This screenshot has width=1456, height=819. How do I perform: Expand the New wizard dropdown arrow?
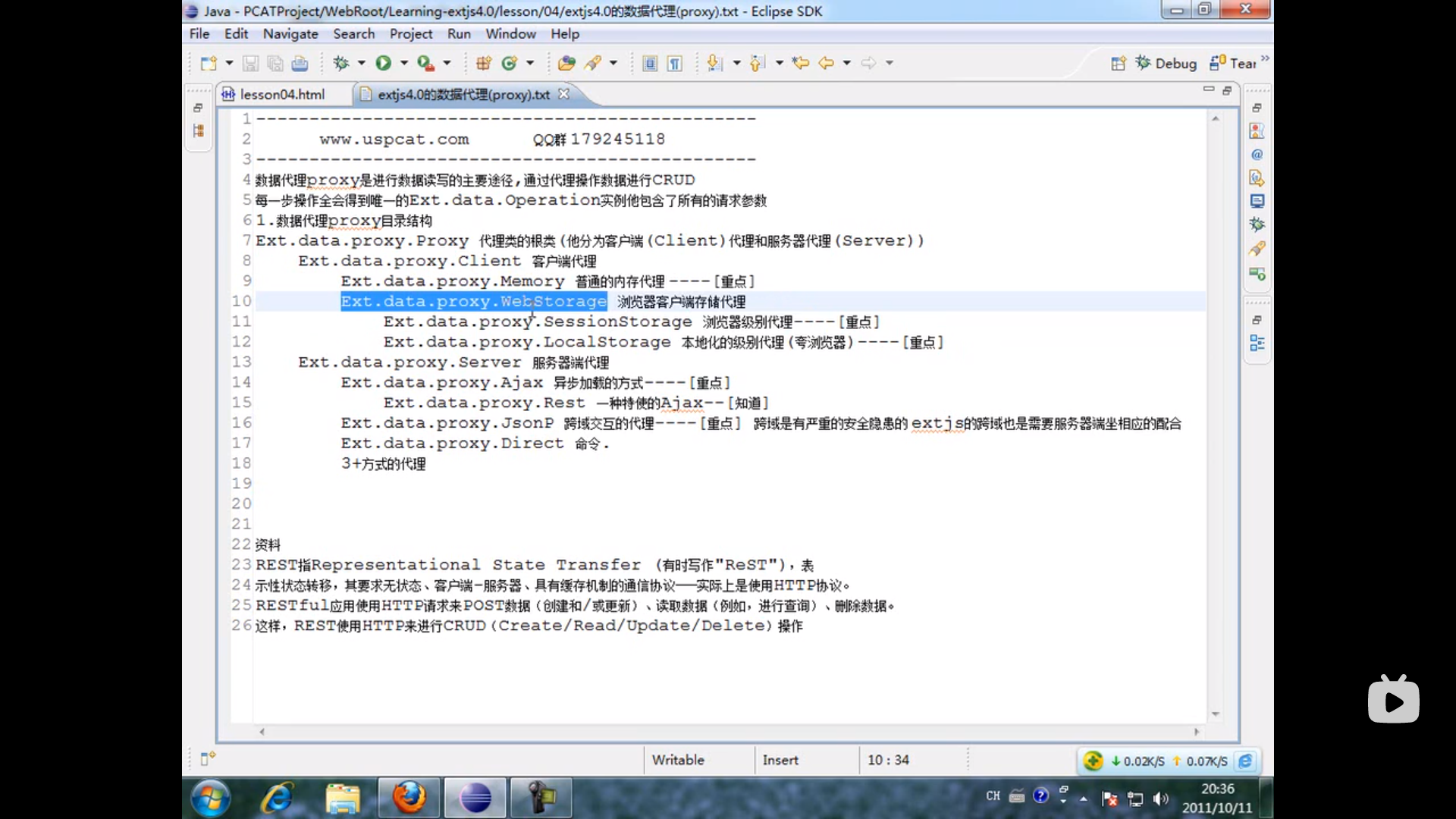[x=229, y=63]
